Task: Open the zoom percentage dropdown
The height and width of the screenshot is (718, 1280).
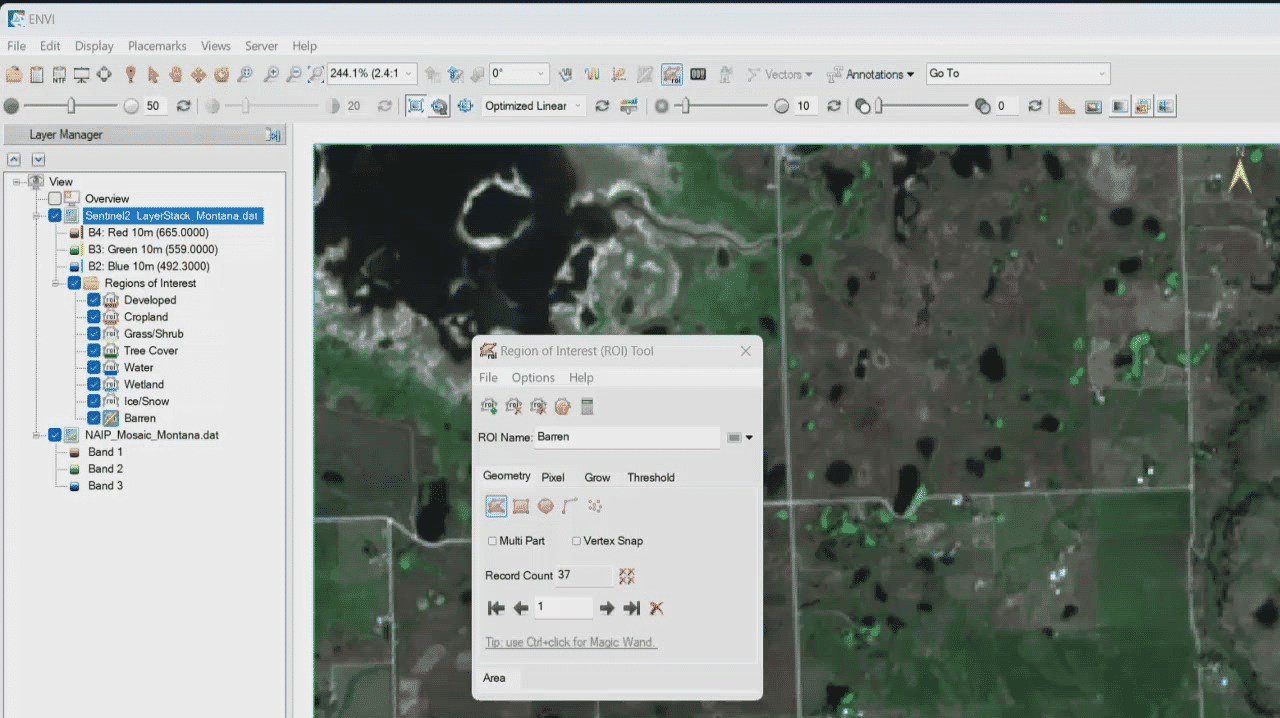Action: pyautogui.click(x=410, y=74)
